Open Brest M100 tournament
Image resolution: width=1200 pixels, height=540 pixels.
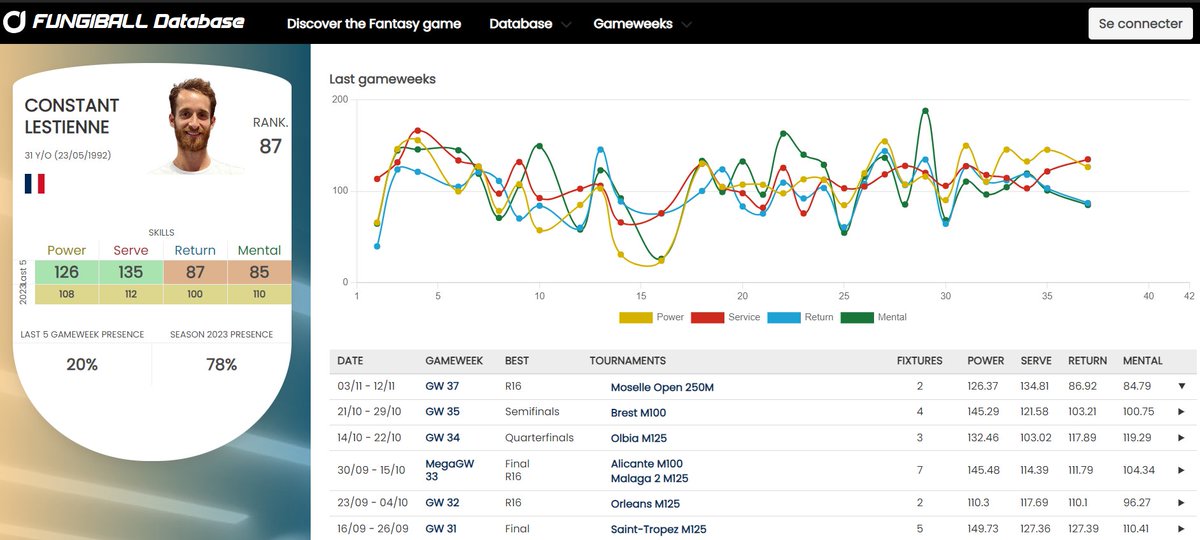(638, 412)
